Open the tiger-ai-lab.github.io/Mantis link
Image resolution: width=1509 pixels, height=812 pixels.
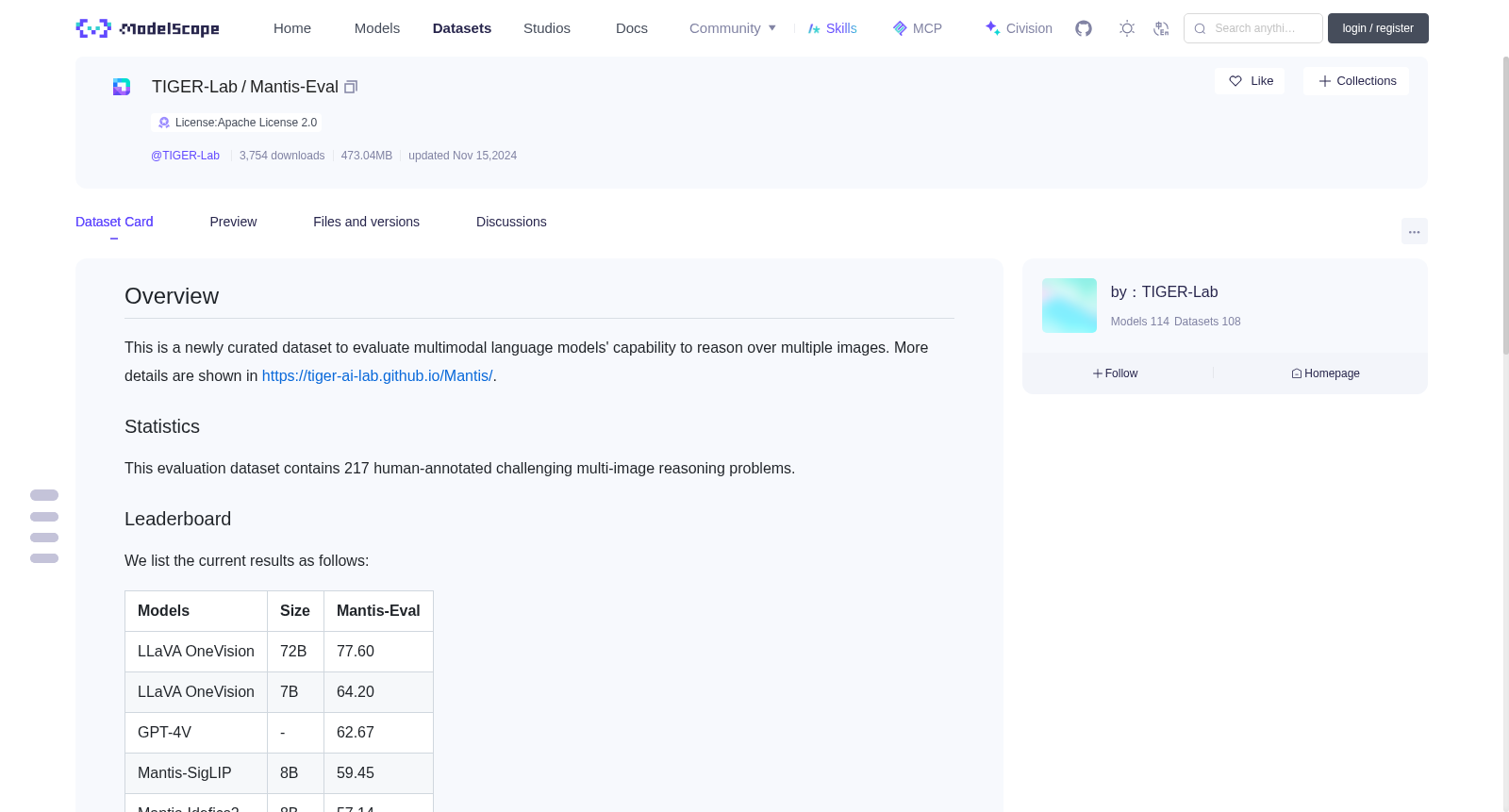(x=377, y=375)
